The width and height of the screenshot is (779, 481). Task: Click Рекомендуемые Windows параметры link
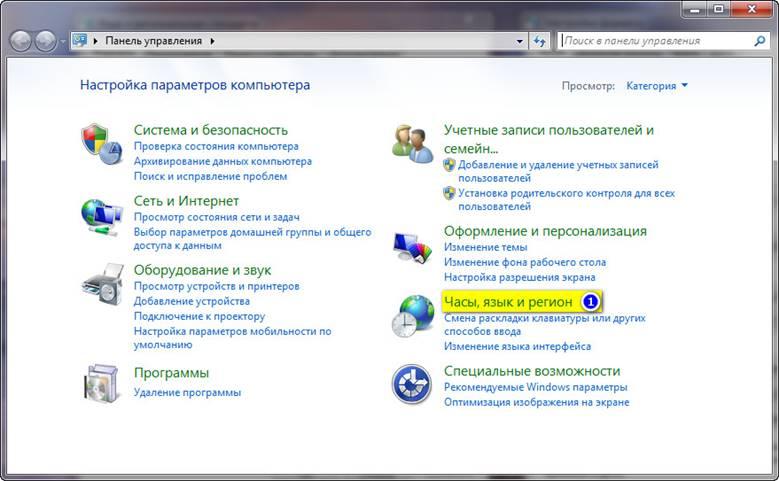click(536, 387)
